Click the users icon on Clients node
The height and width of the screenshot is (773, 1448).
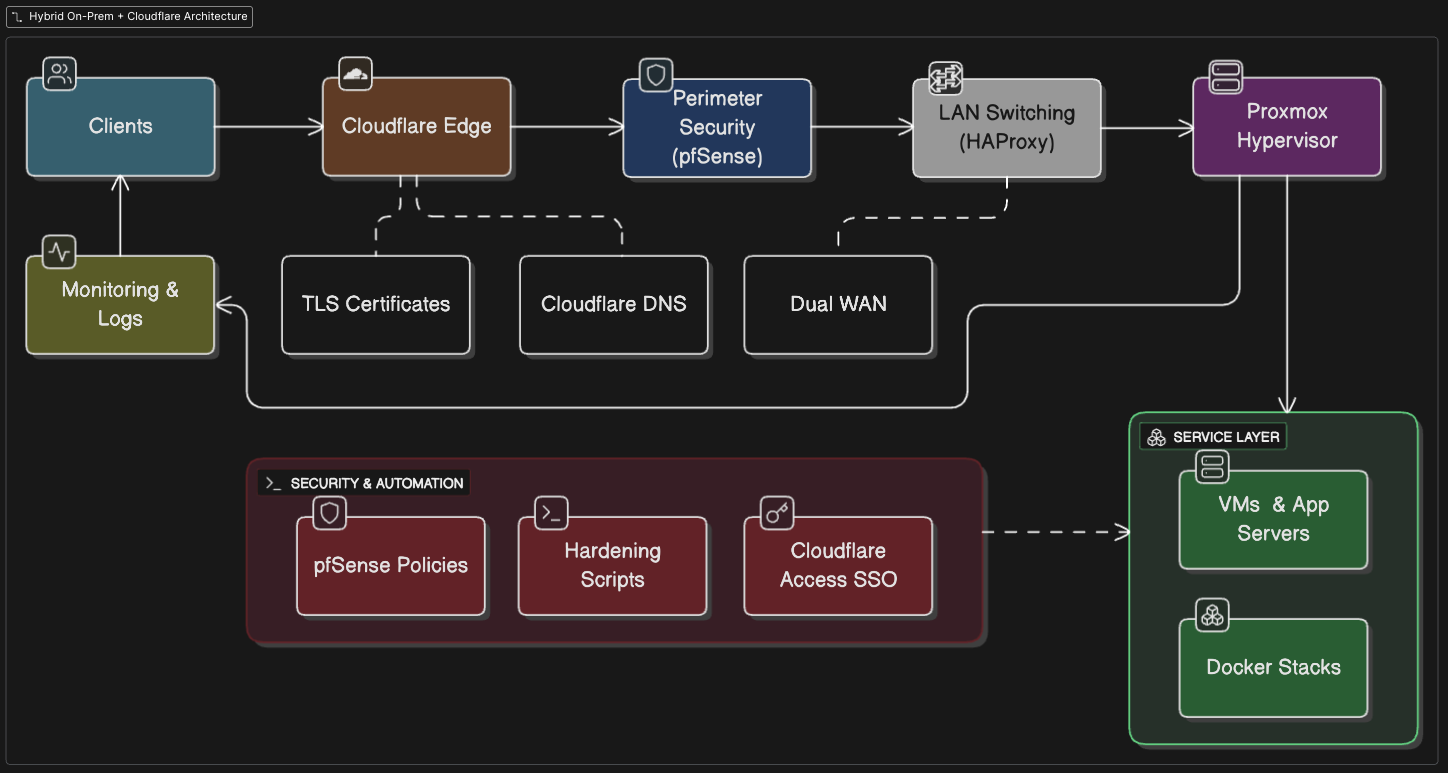(60, 74)
